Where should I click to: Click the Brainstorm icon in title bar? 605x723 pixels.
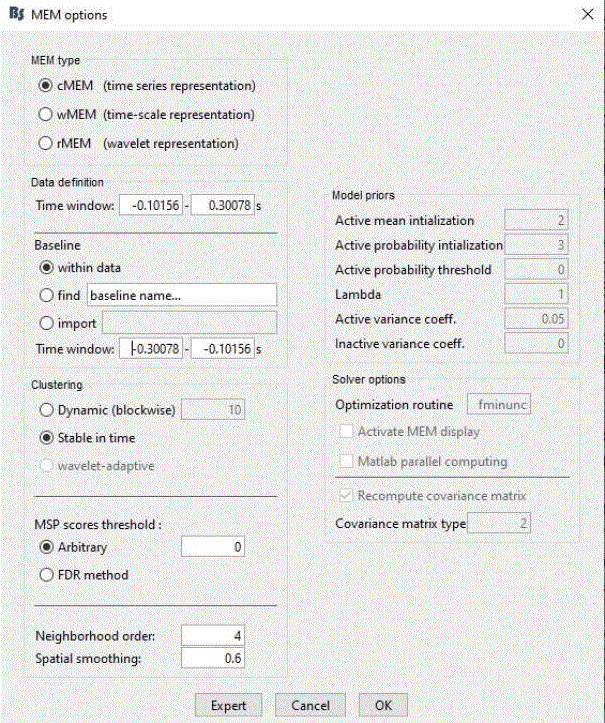click(x=15, y=14)
